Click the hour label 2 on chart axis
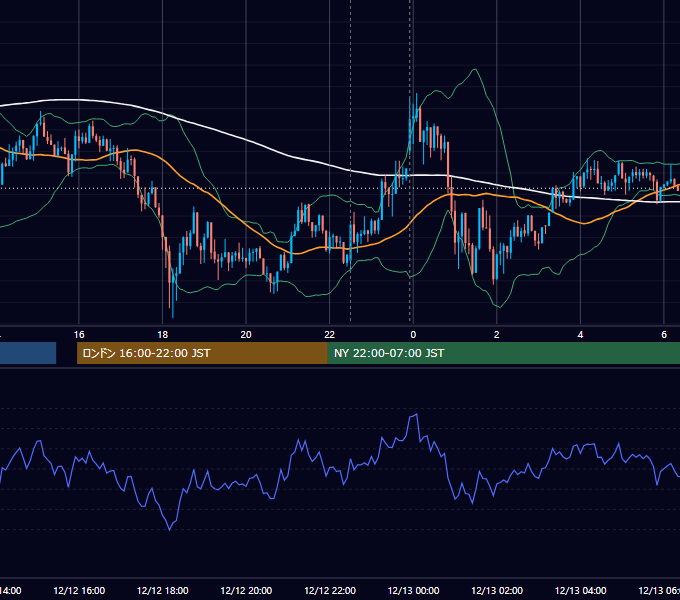The height and width of the screenshot is (600, 680). [x=497, y=335]
